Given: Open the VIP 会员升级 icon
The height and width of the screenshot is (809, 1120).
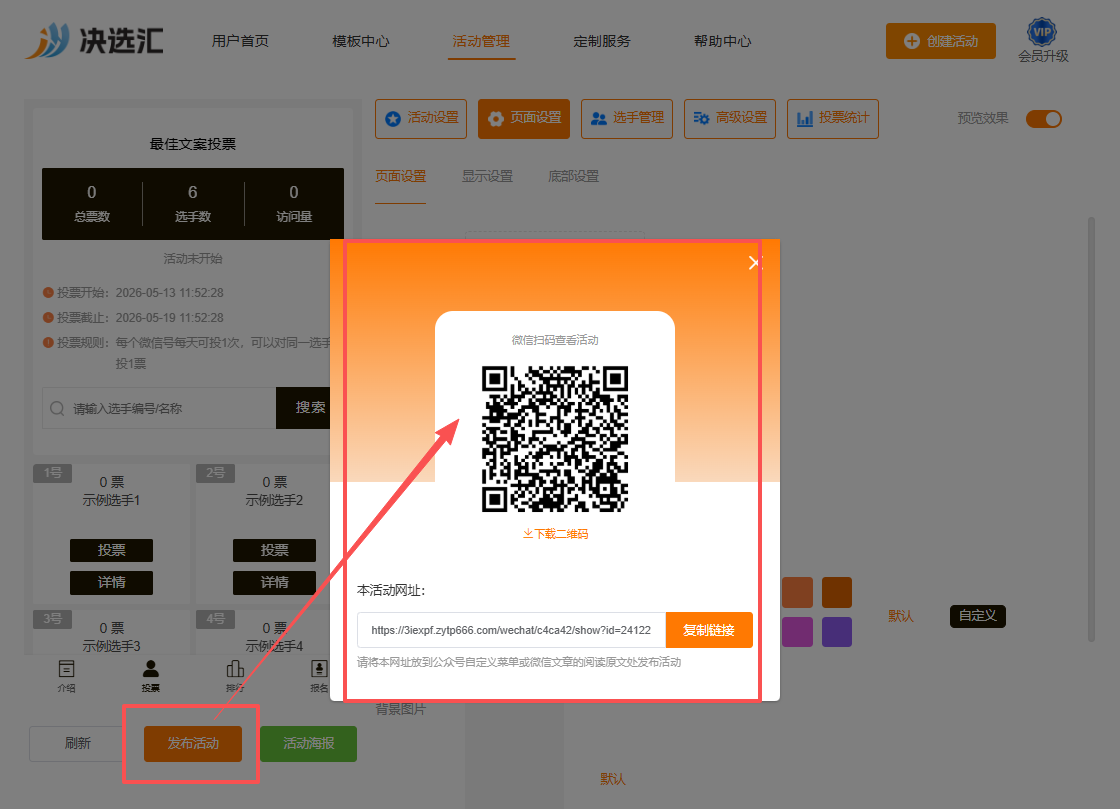Looking at the screenshot, I should click(1042, 41).
